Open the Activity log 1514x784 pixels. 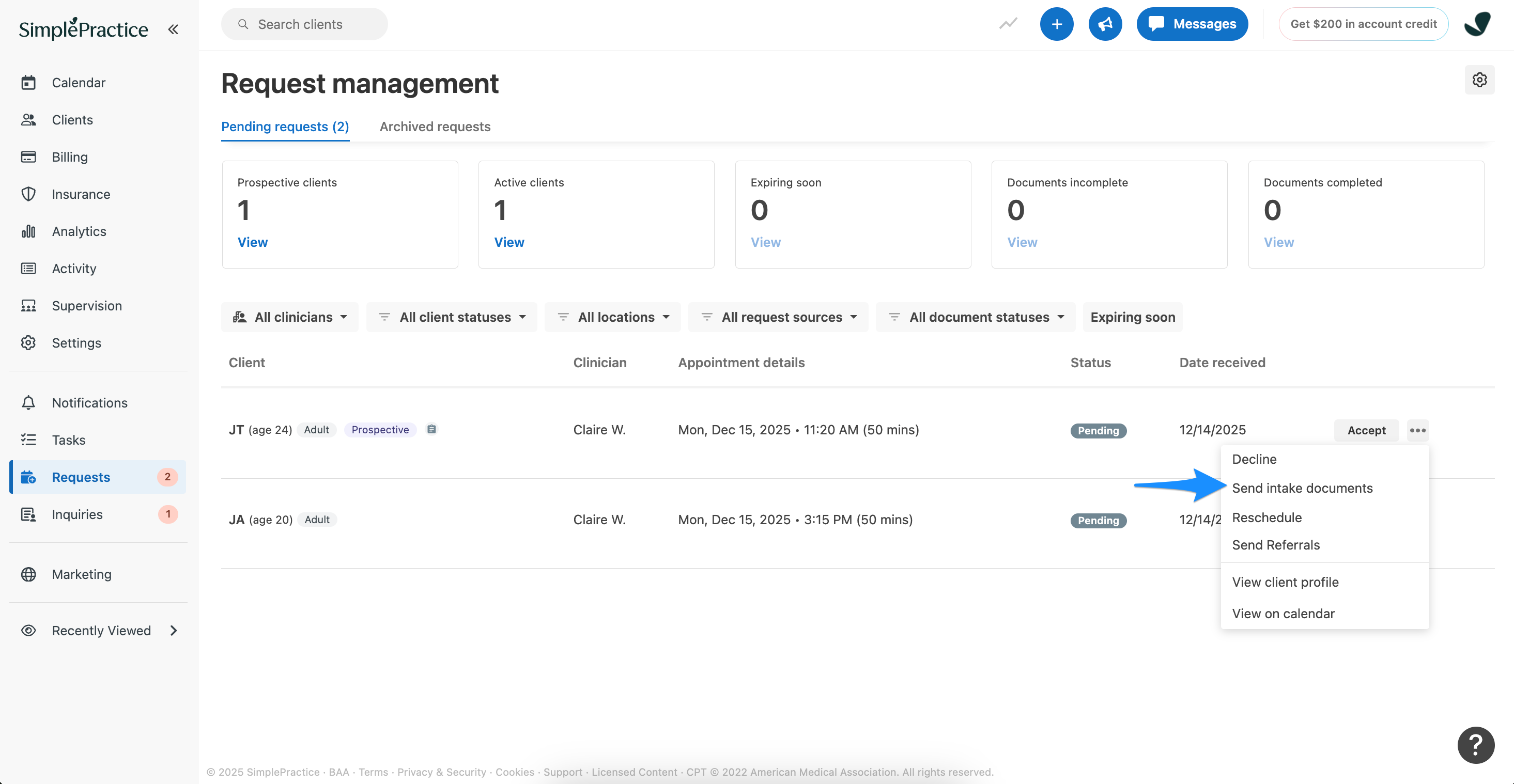click(73, 269)
